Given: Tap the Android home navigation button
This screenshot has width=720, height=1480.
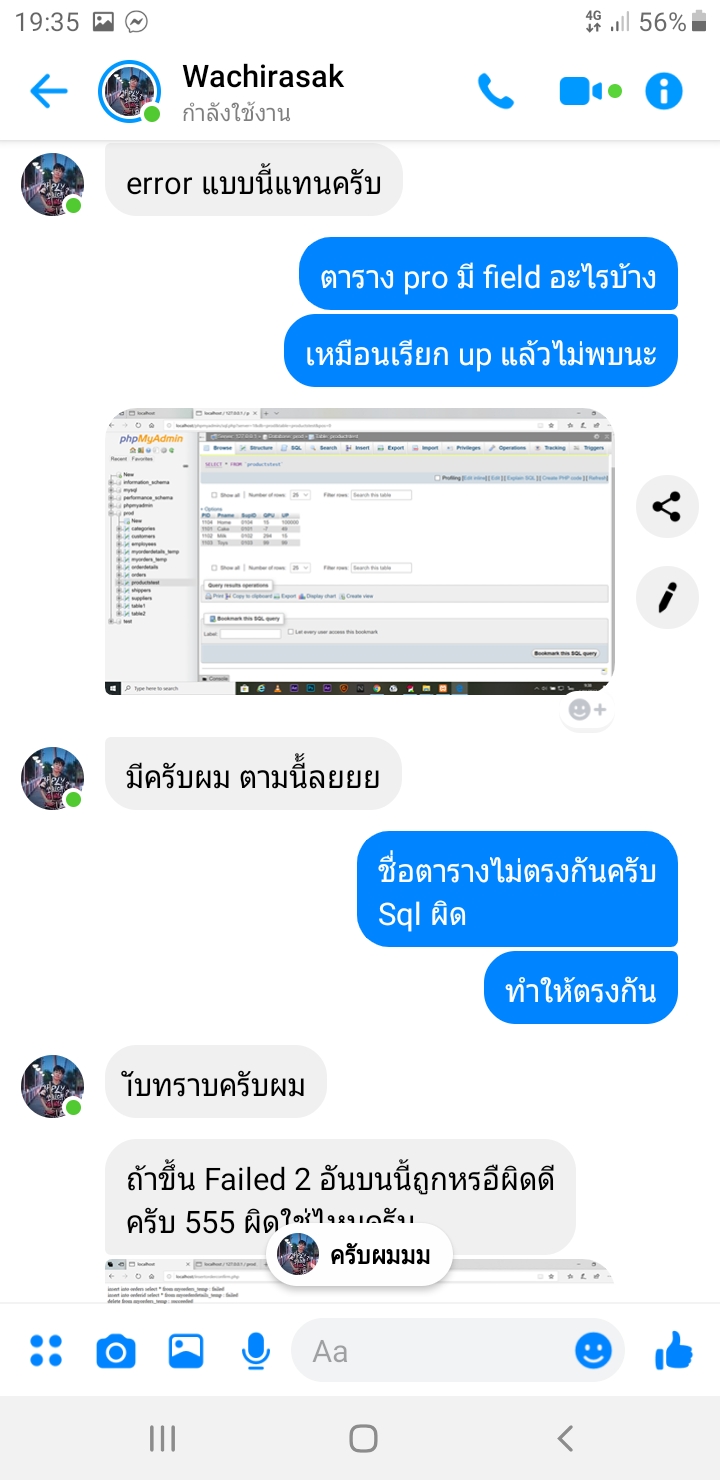Looking at the screenshot, I should [363, 1438].
